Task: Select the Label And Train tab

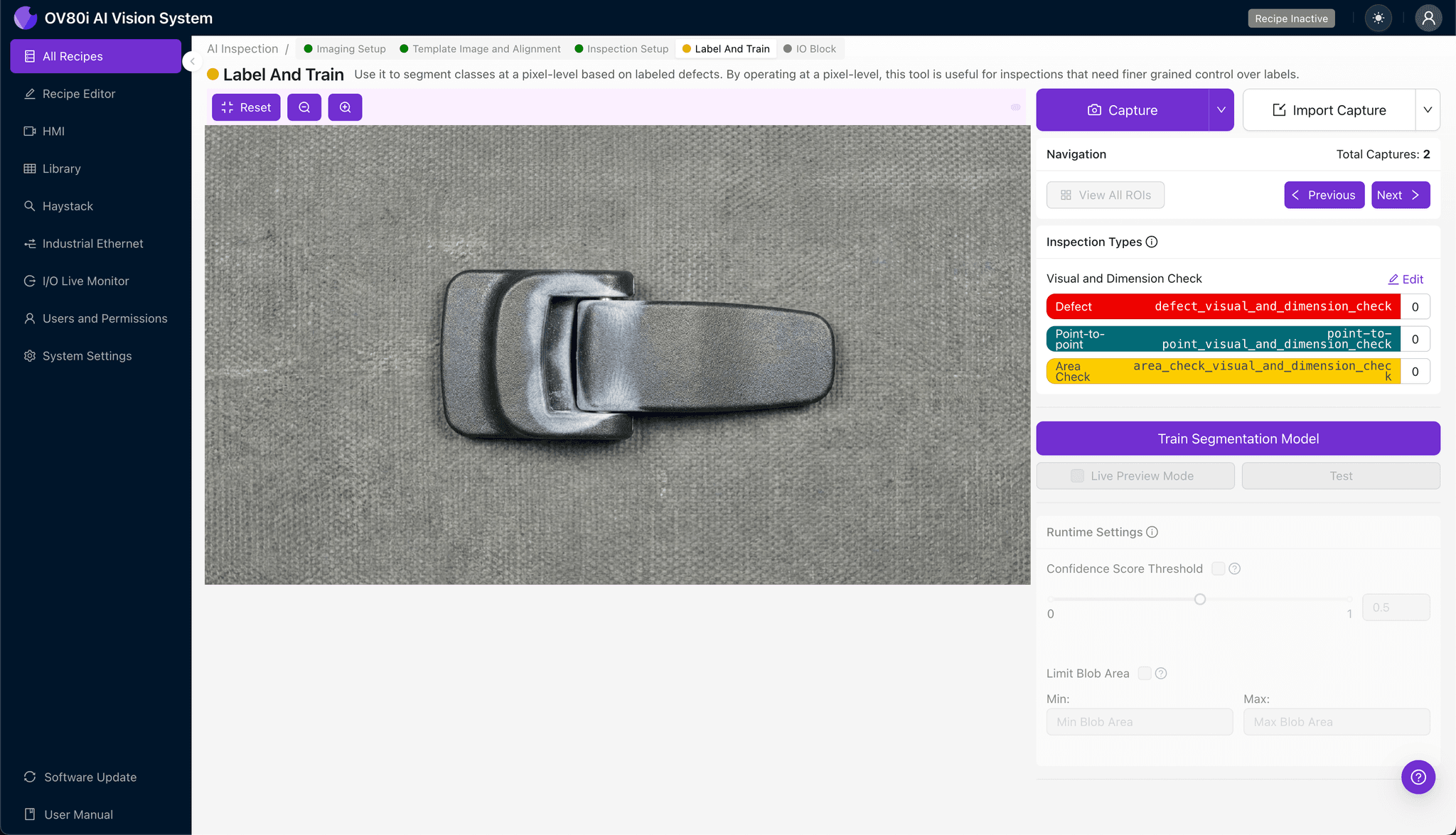Action: 726,48
